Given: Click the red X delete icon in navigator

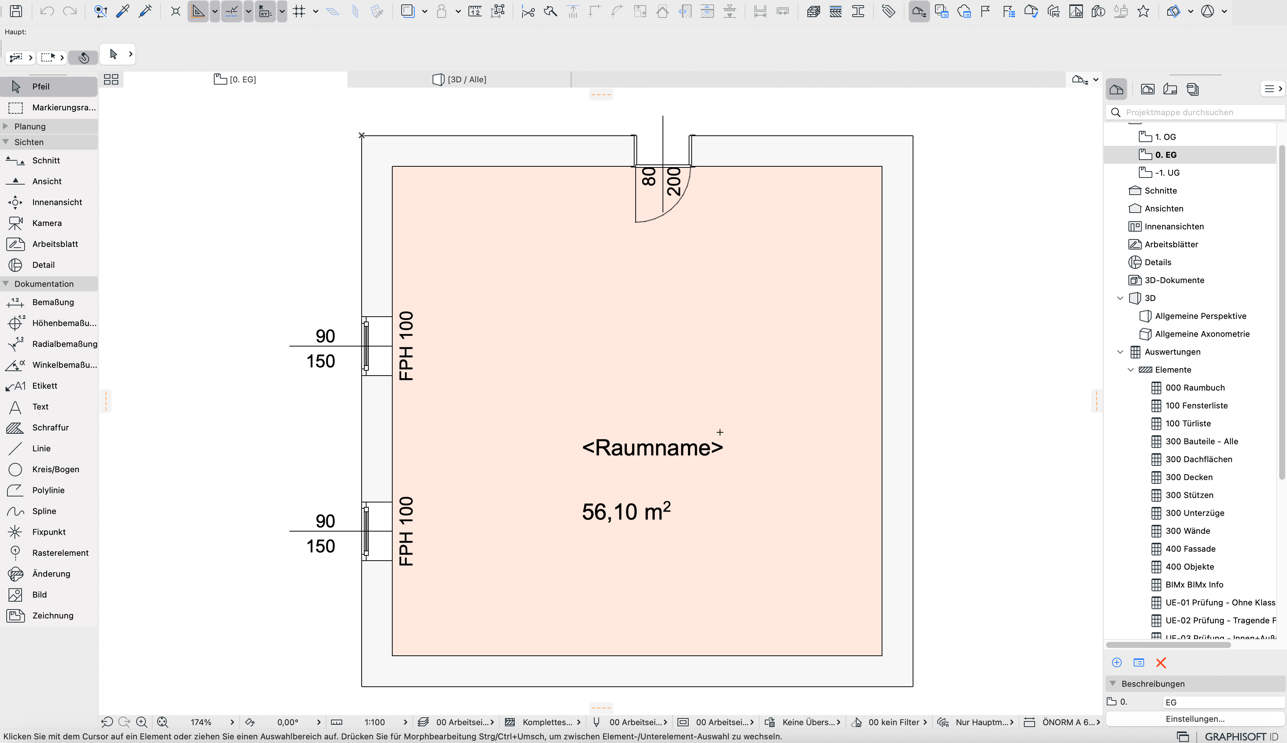Looking at the screenshot, I should [1161, 663].
